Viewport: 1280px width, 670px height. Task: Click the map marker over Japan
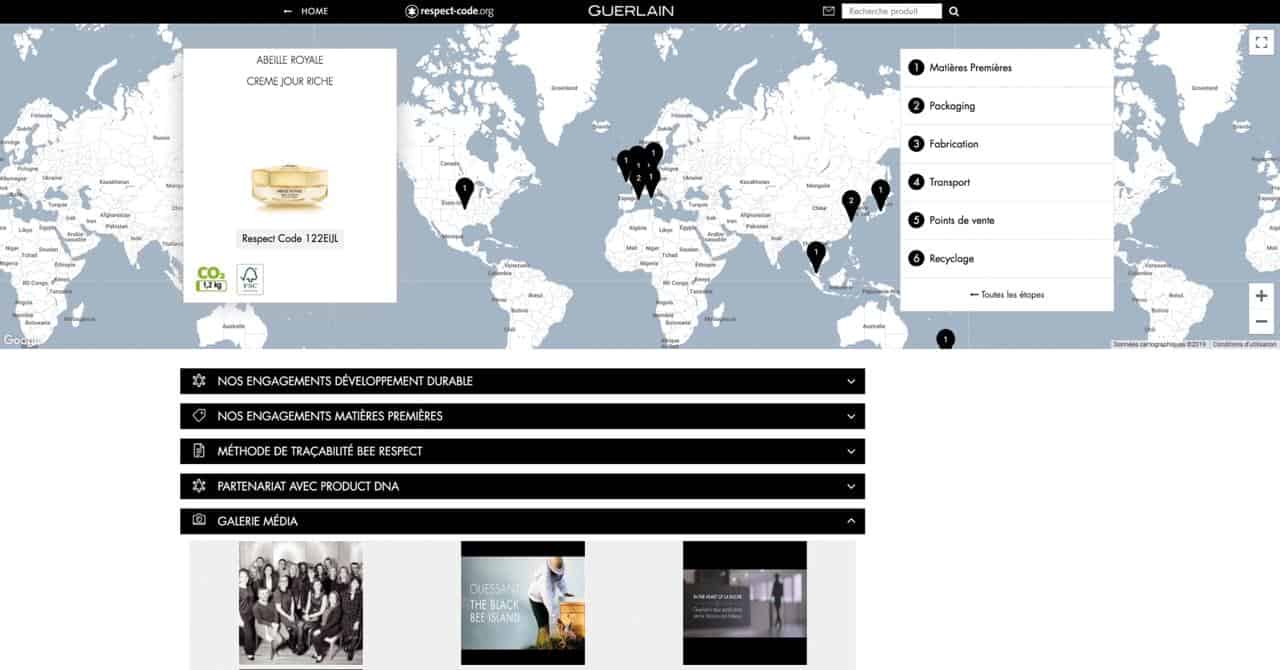tap(880, 193)
